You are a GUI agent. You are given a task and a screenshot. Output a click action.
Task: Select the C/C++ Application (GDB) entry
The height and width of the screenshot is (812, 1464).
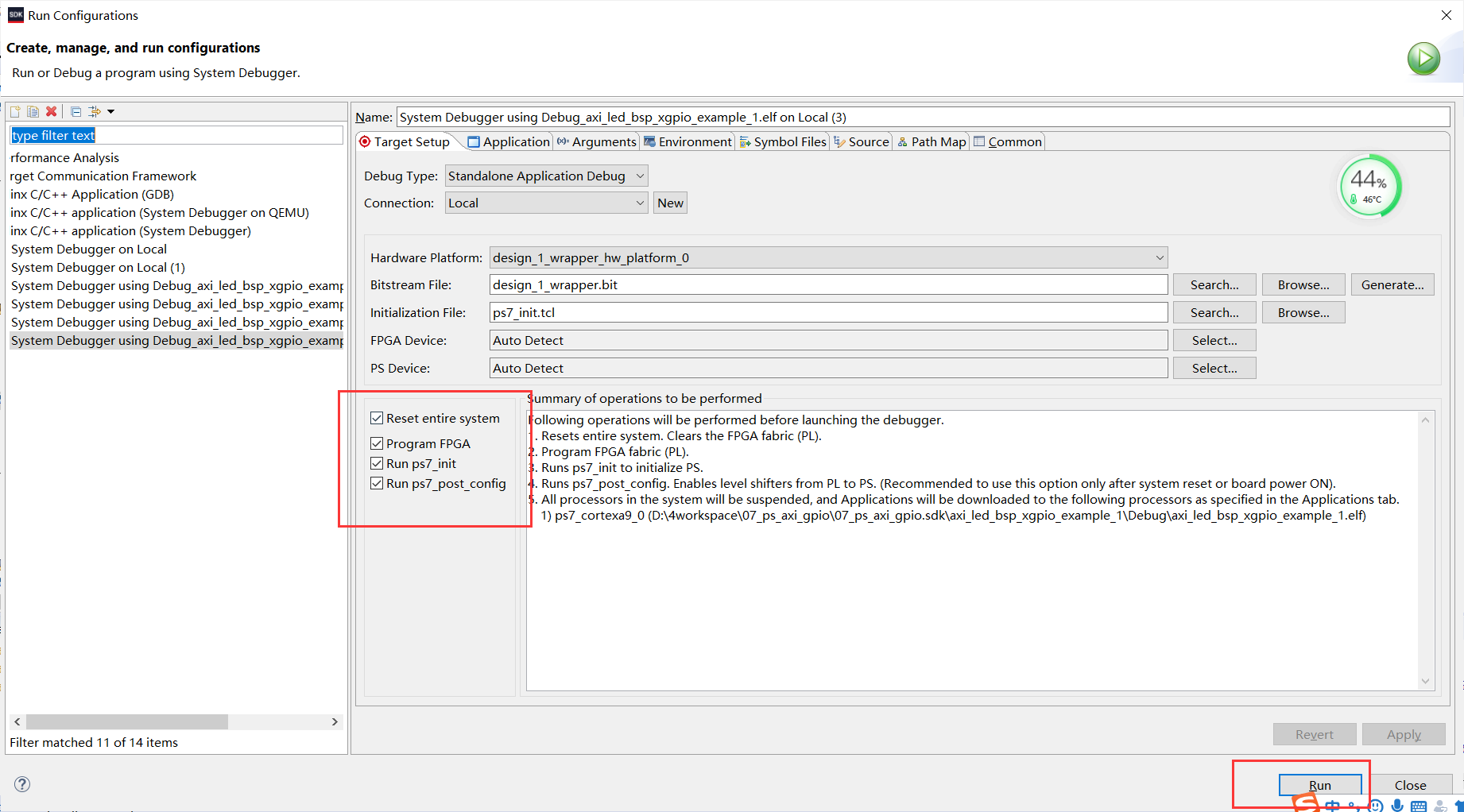pos(92,194)
